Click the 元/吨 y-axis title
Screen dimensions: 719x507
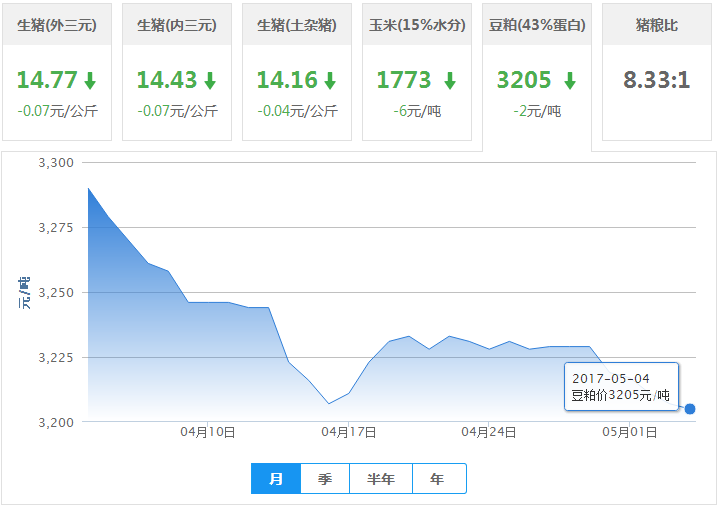tap(24, 293)
